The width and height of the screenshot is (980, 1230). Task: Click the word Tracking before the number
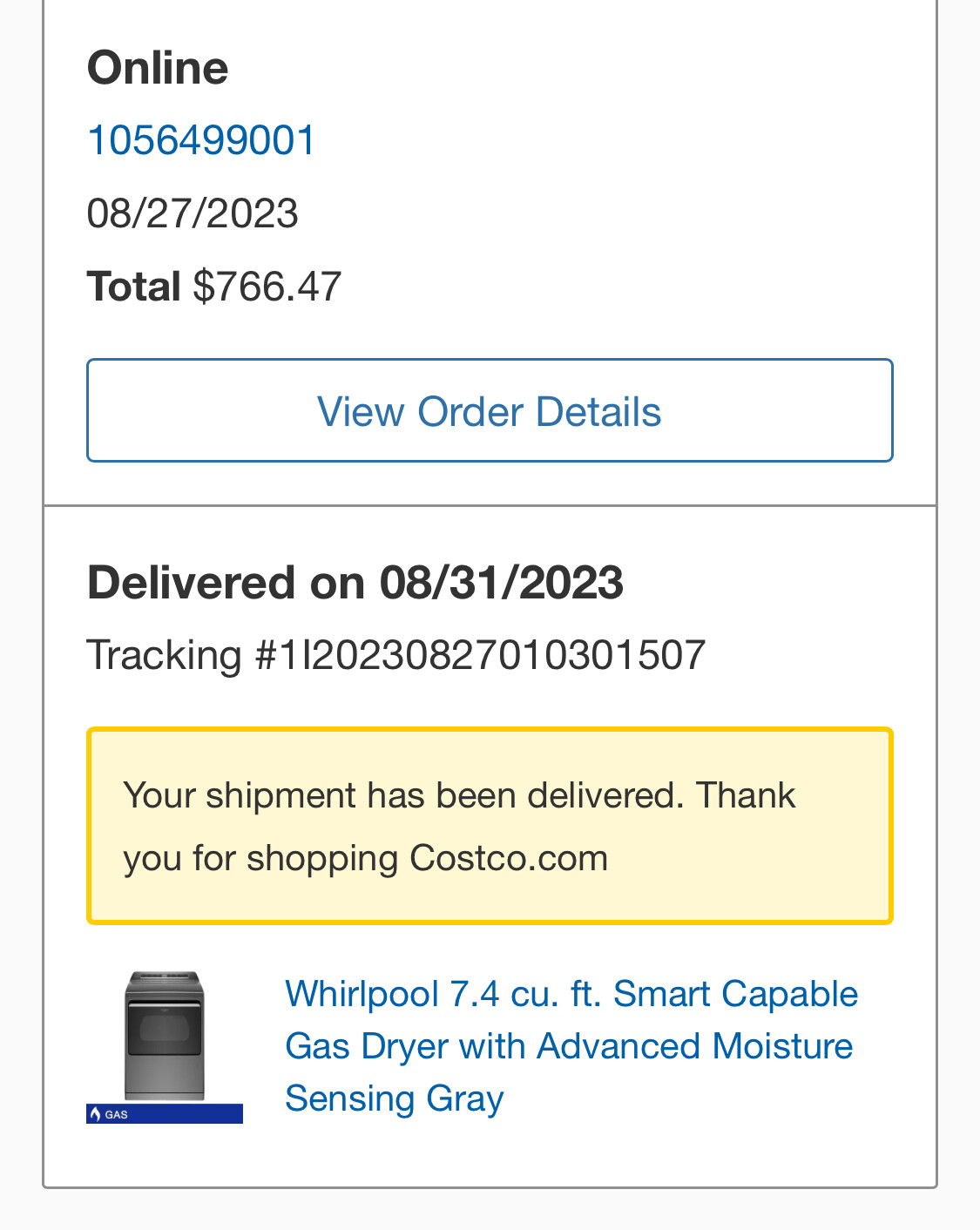click(x=164, y=655)
